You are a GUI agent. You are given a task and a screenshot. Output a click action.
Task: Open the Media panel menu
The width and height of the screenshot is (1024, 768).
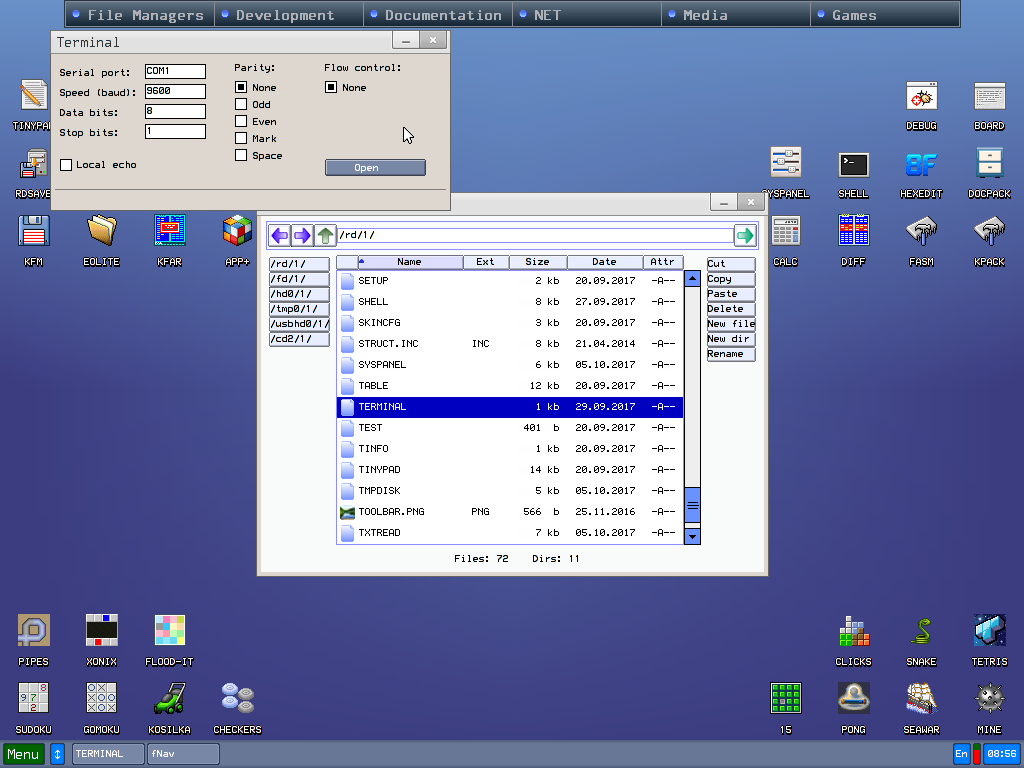coord(705,15)
